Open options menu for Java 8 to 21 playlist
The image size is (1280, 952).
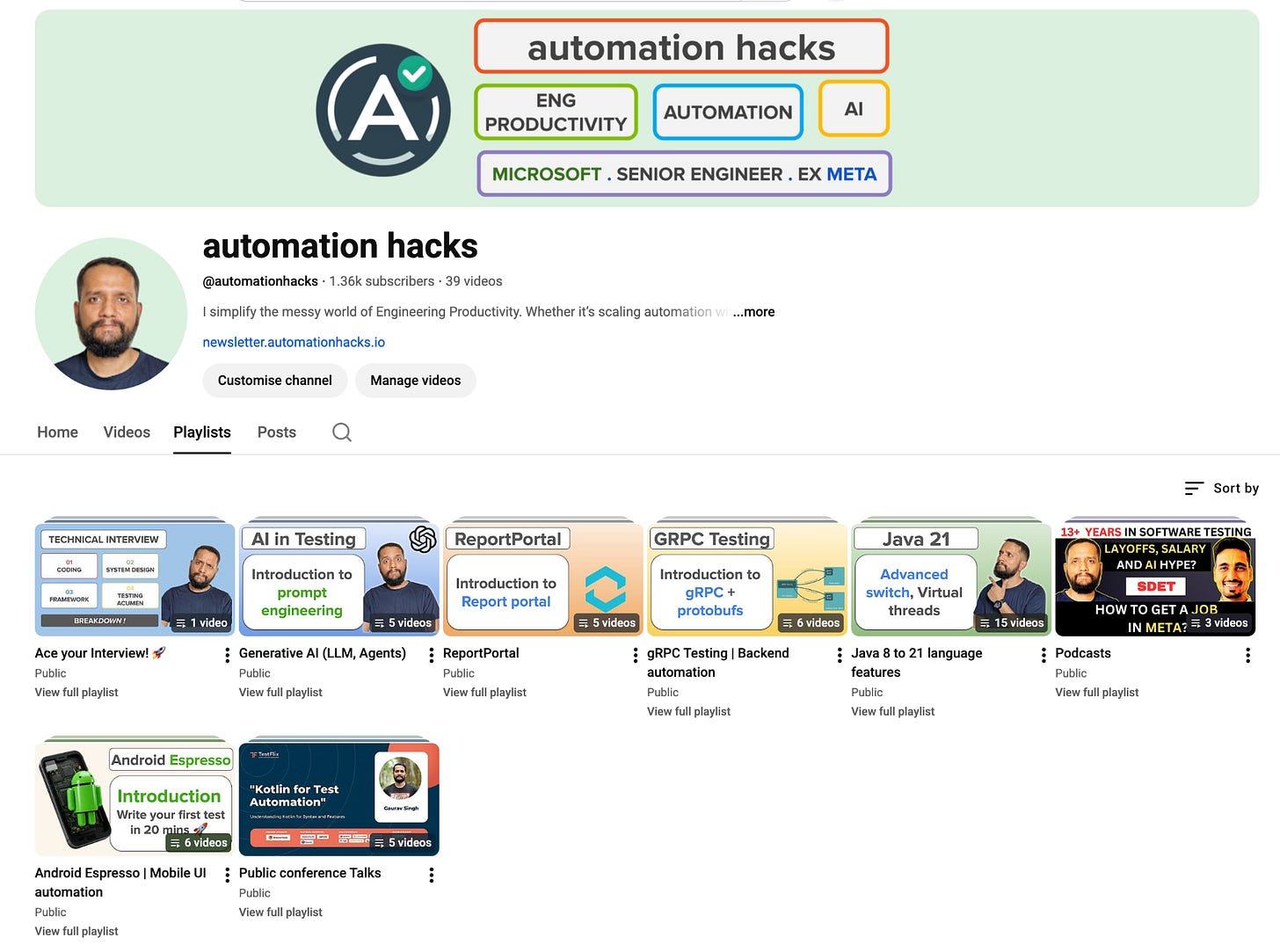1043,655
